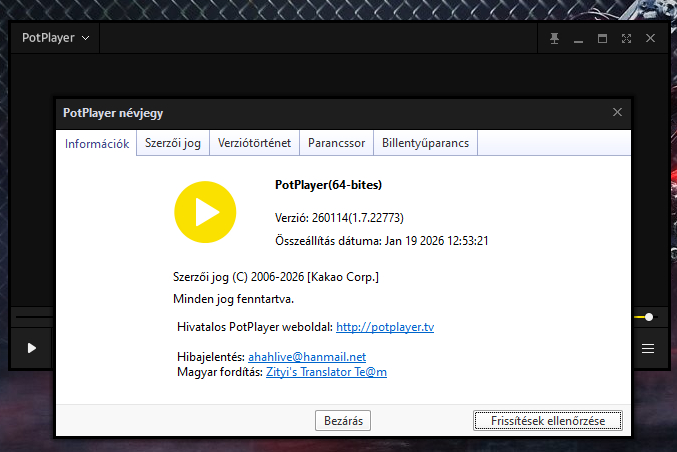Open Zityi's Translator Te@m link
The height and width of the screenshot is (452, 677).
pyautogui.click(x=326, y=372)
